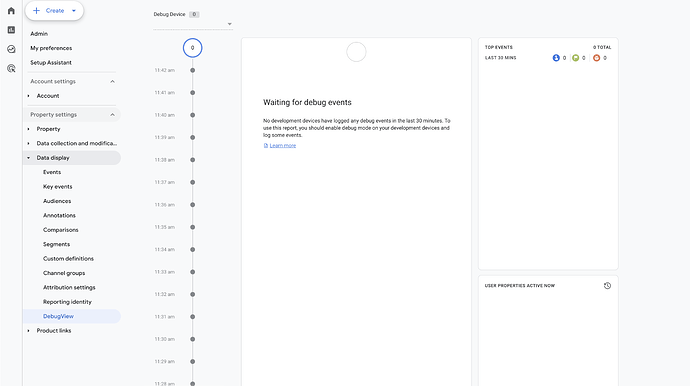Open the Debug Device dropdown
This screenshot has height=386, width=690.
coord(193,24)
